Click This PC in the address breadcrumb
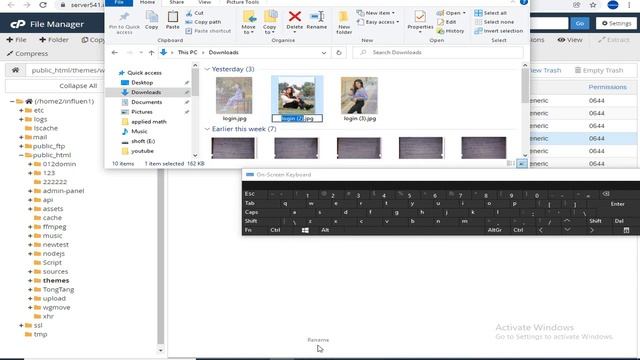Screen dimensions: 640x360 tap(187, 53)
